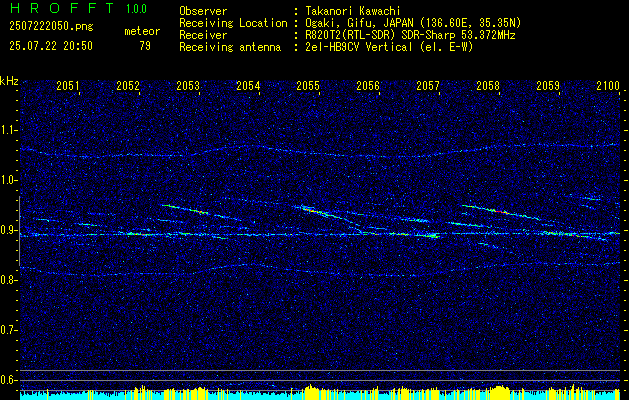Select the filename 2507222050.png
This screenshot has height=400, width=629.
tap(51, 26)
